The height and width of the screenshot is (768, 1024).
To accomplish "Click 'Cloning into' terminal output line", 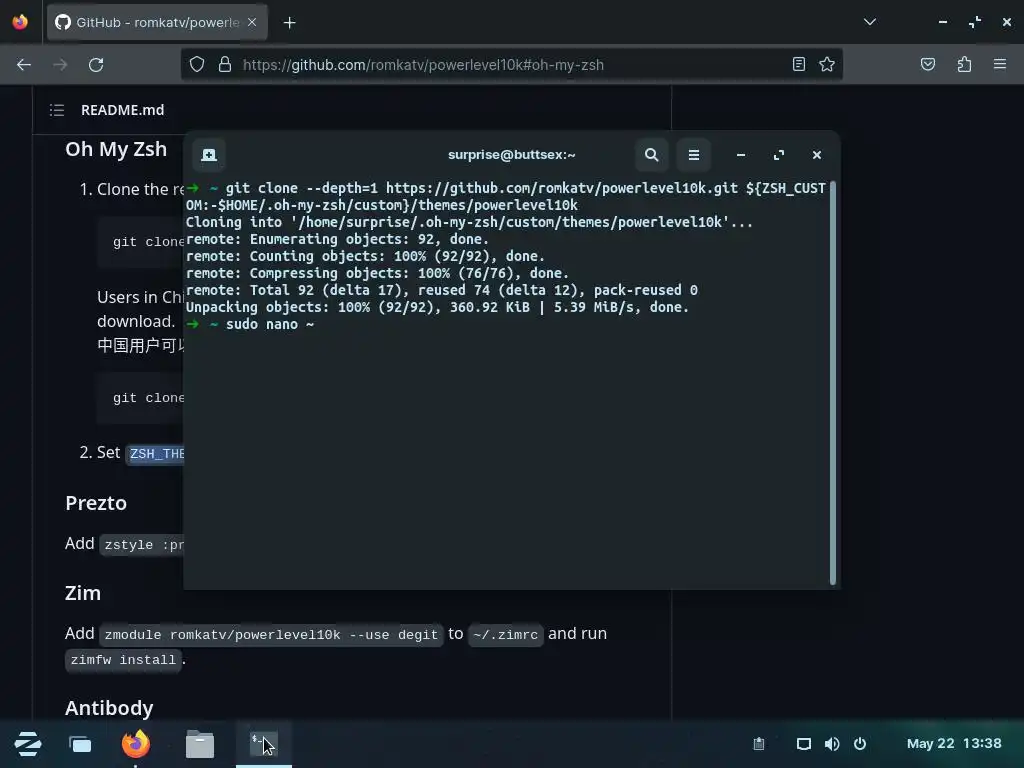I will point(469,223).
